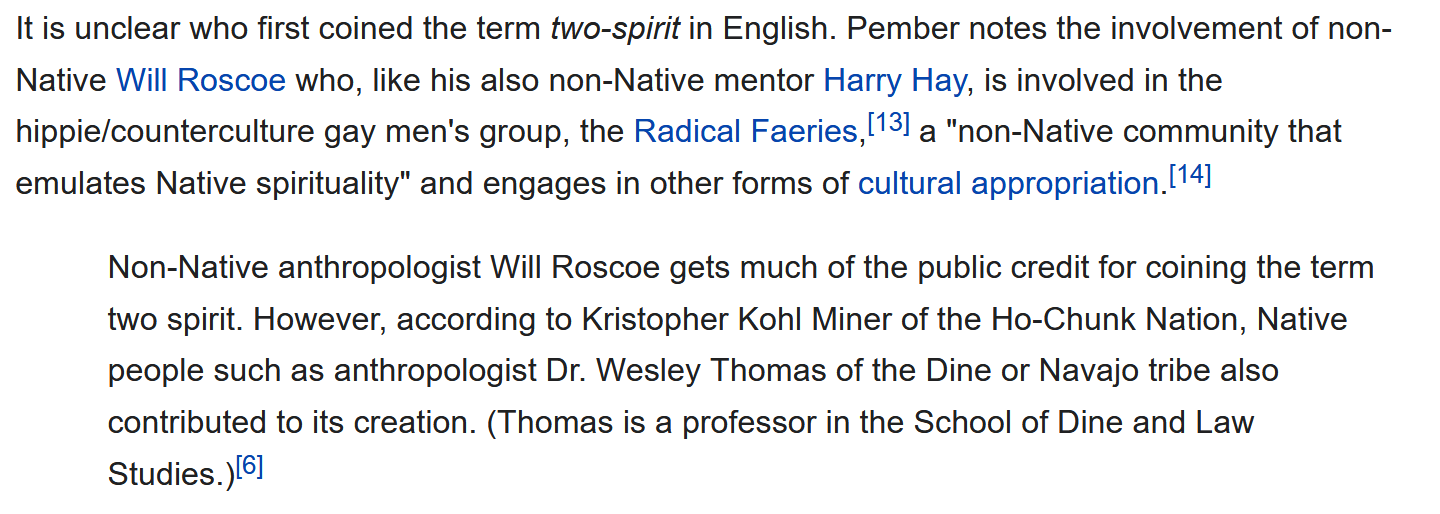The image size is (1440, 514).
Task: Visit the cultural appropriation link
Action: point(1008,184)
